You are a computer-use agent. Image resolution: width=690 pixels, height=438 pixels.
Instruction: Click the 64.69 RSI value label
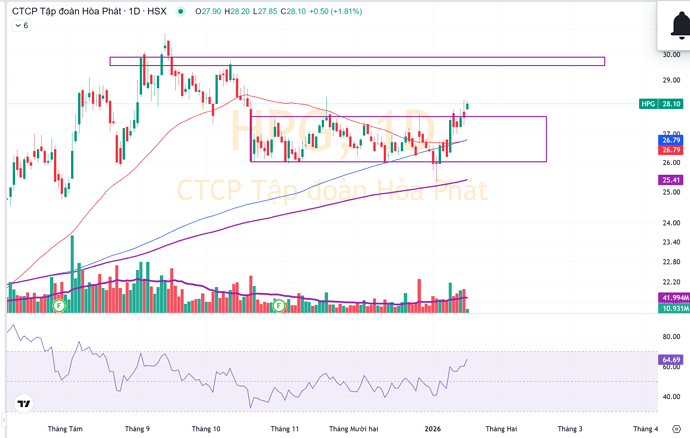pos(671,360)
